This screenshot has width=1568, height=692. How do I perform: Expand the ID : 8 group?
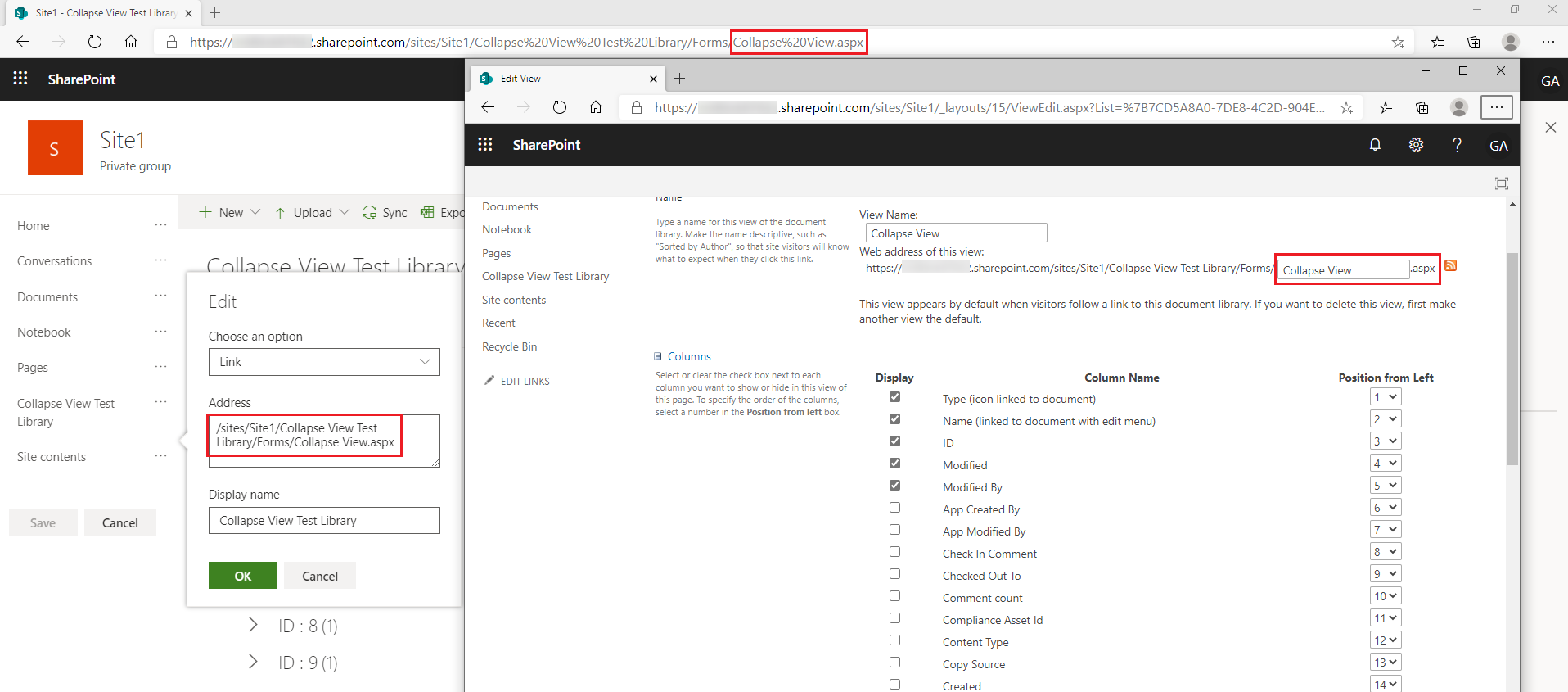253,626
